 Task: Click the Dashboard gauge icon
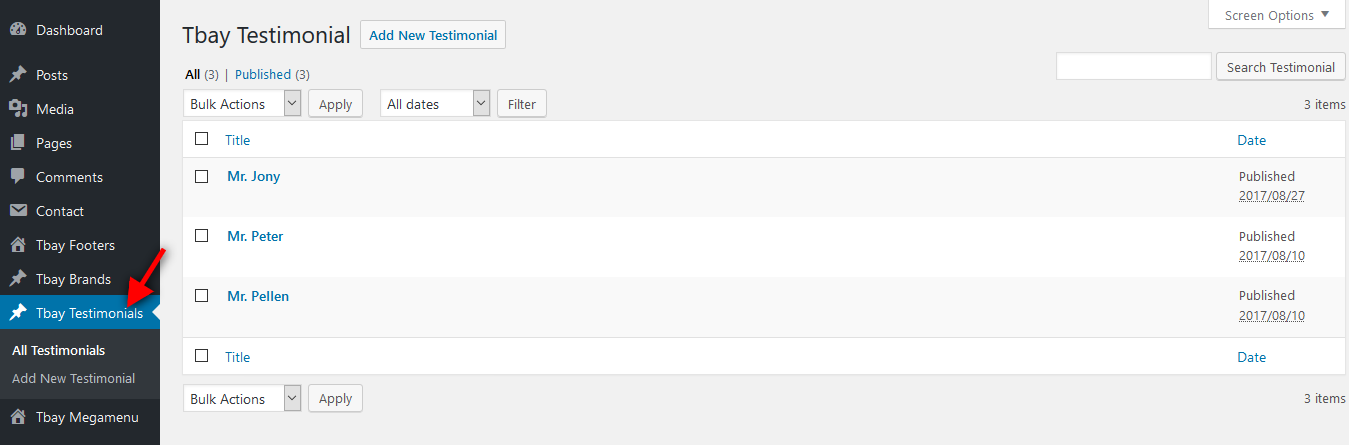[x=17, y=30]
